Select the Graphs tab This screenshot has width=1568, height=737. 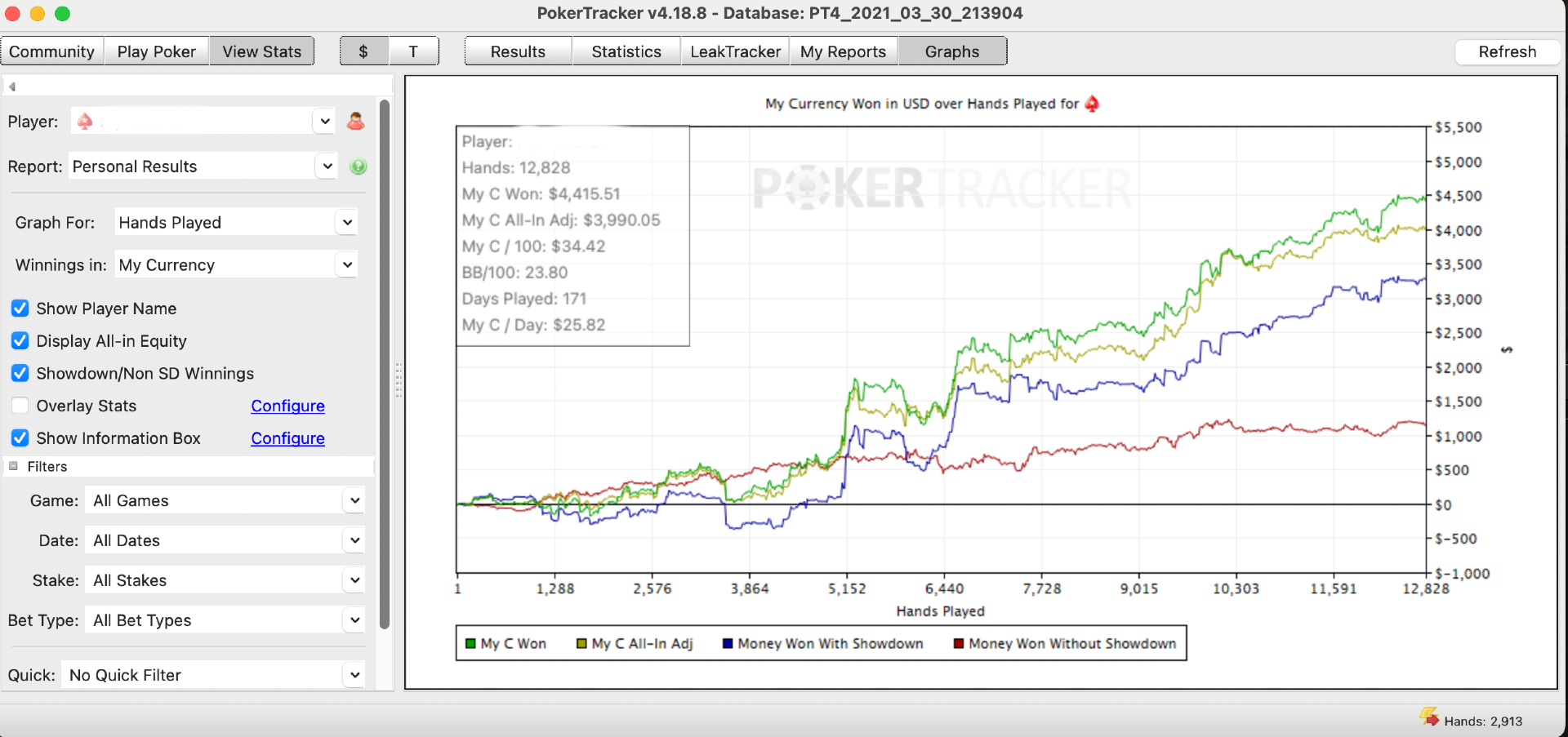pyautogui.click(x=952, y=51)
